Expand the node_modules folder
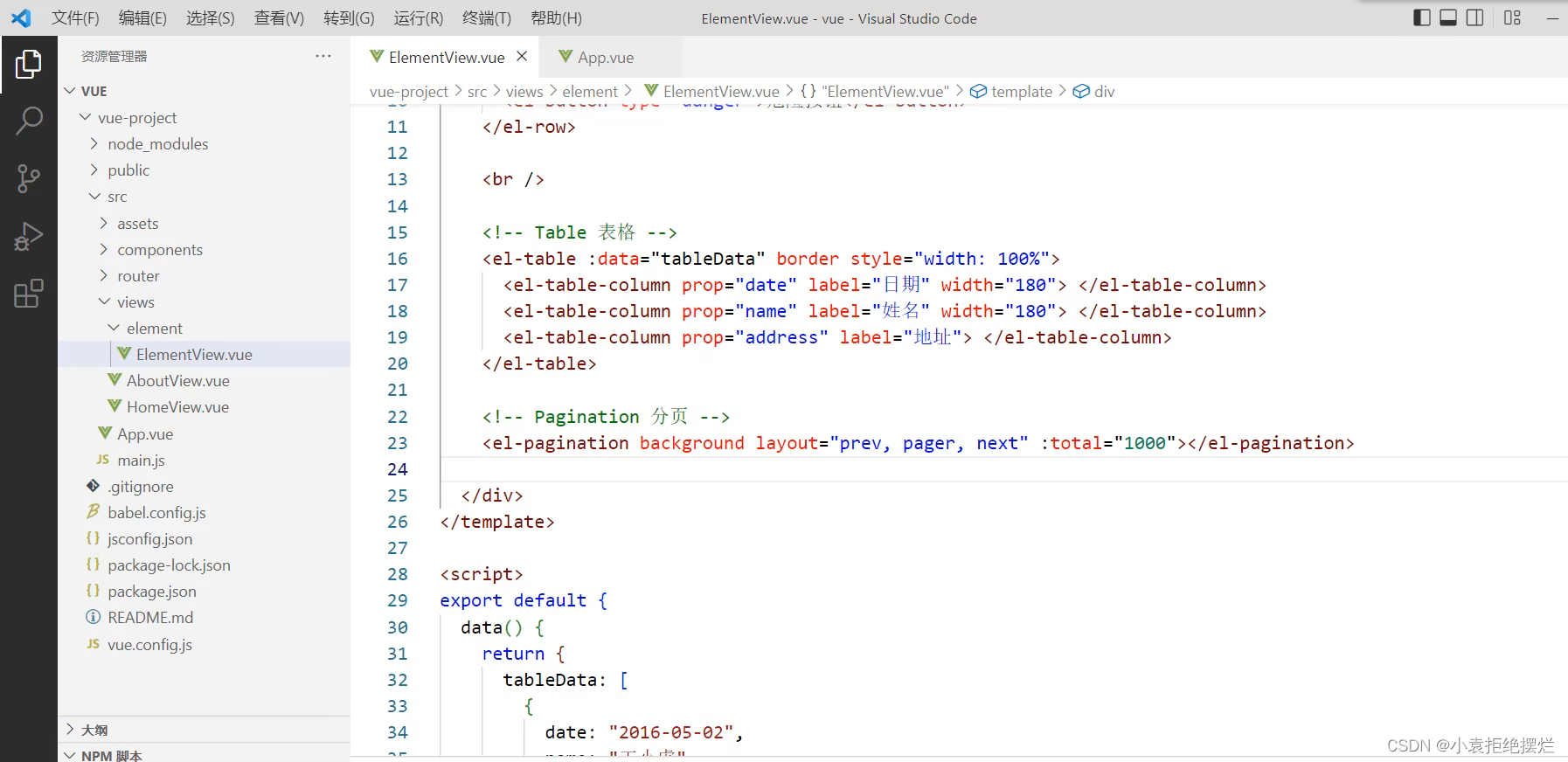1568x762 pixels. (x=94, y=143)
